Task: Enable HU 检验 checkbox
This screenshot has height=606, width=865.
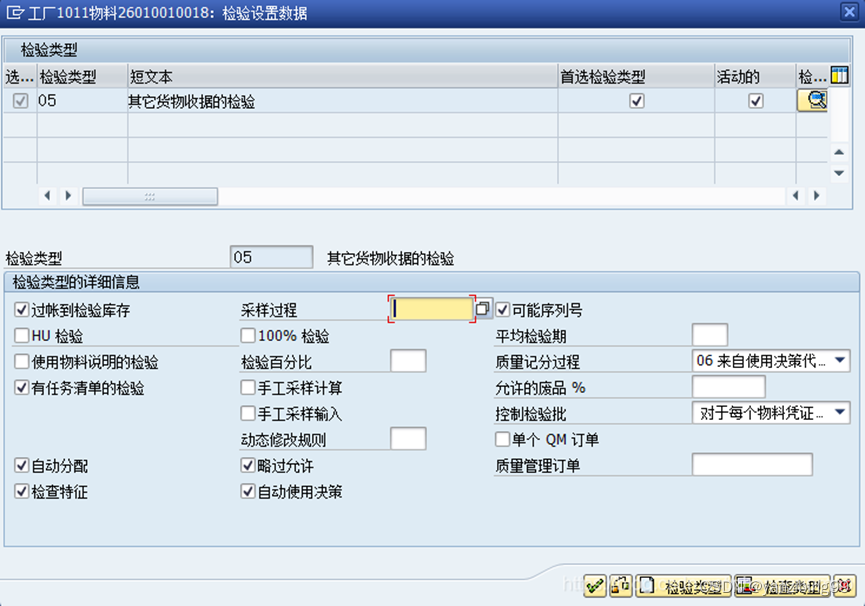Action: (22, 335)
